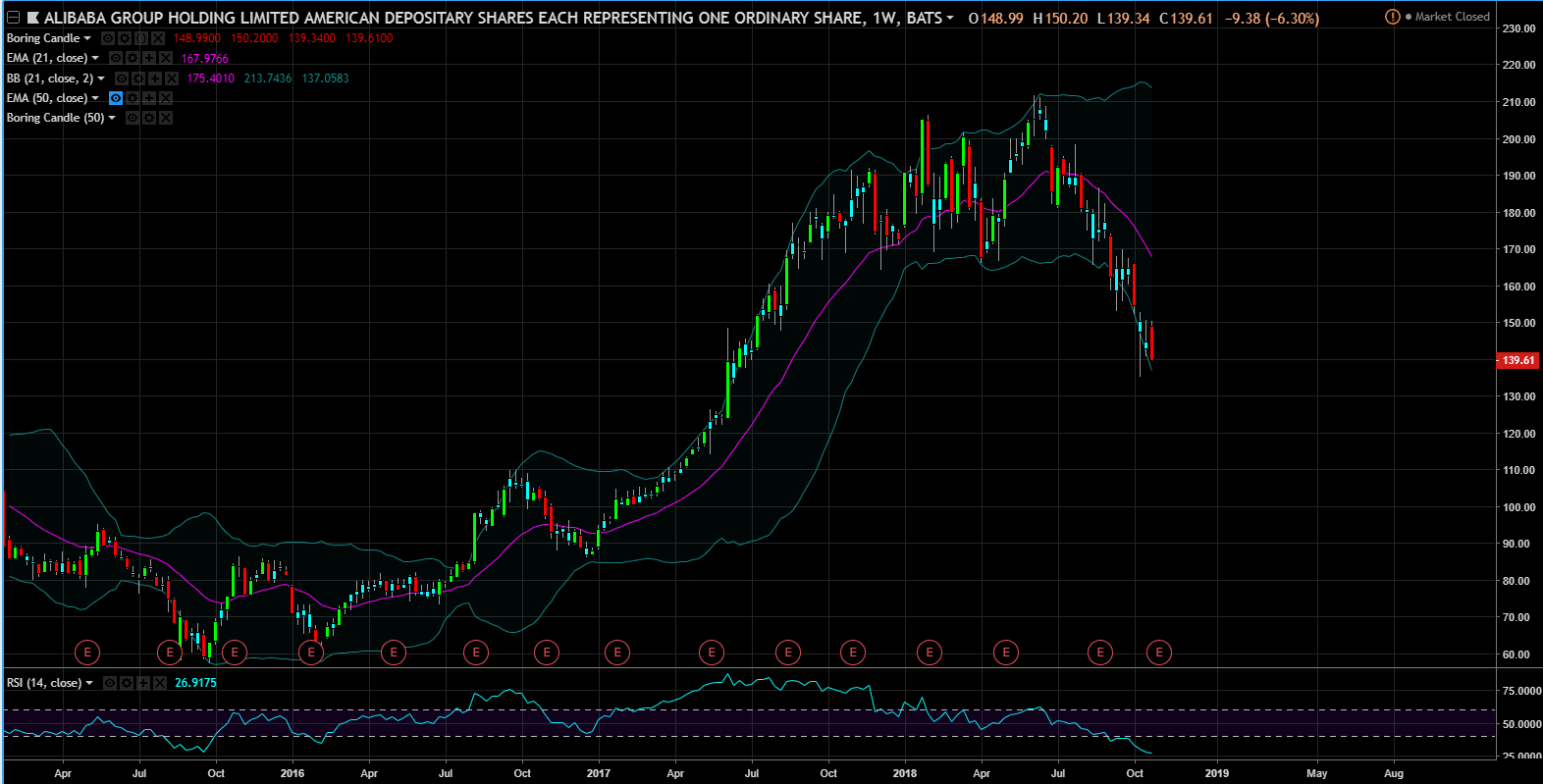Expand the EMA (50, close) dropdown arrow
The width and height of the screenshot is (1543, 784).
95,98
